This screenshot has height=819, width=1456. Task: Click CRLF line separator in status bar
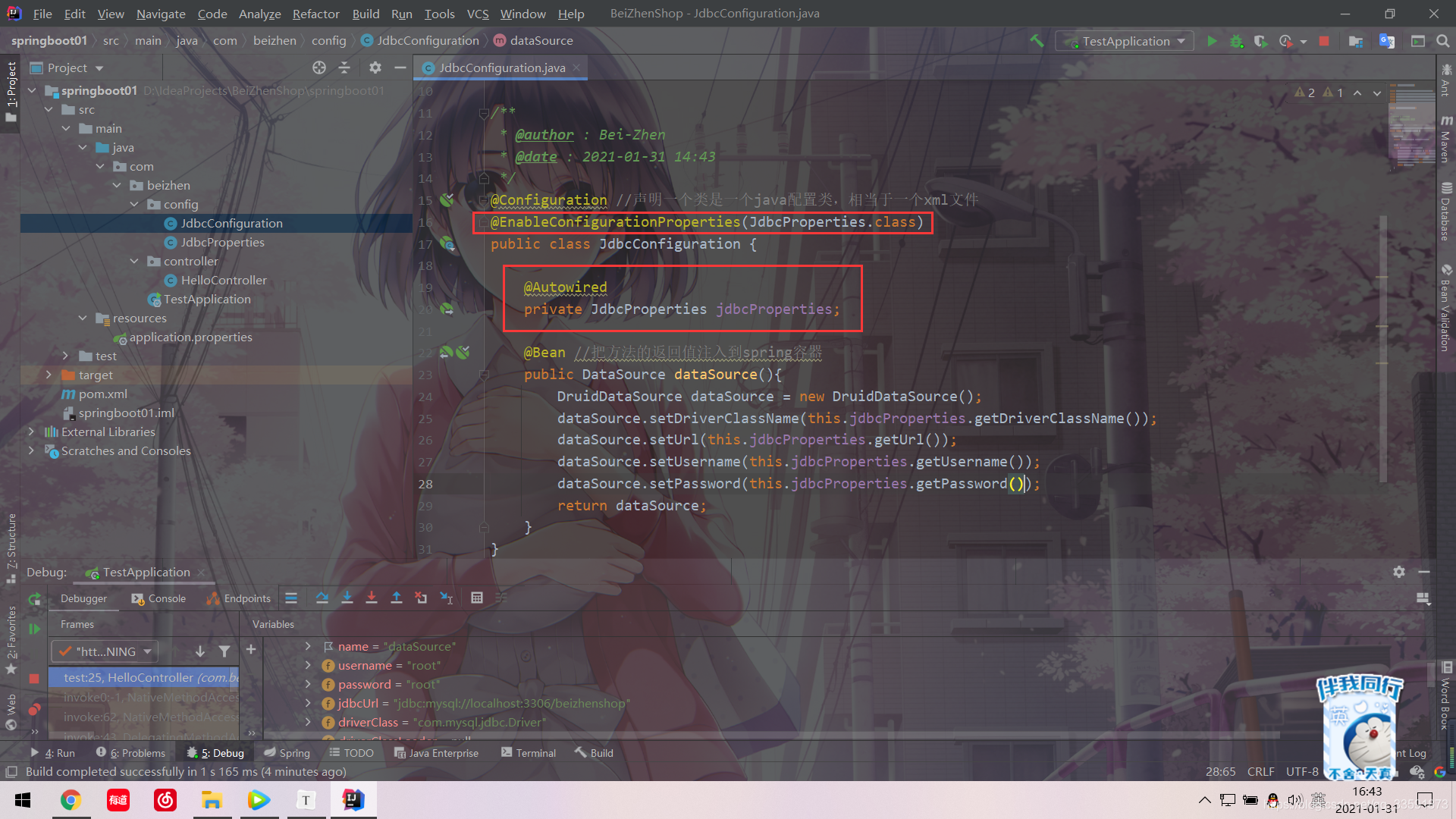1260,772
